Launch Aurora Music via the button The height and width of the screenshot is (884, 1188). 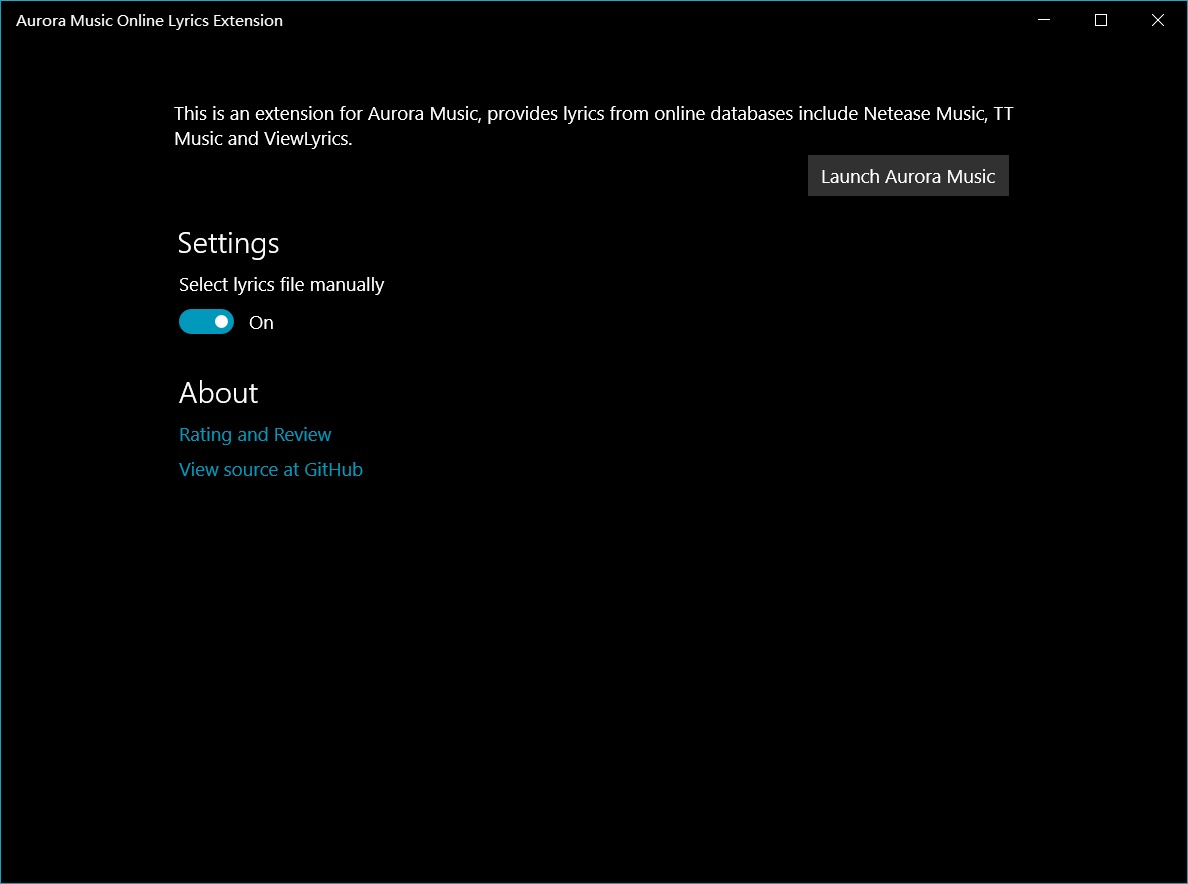pos(908,176)
